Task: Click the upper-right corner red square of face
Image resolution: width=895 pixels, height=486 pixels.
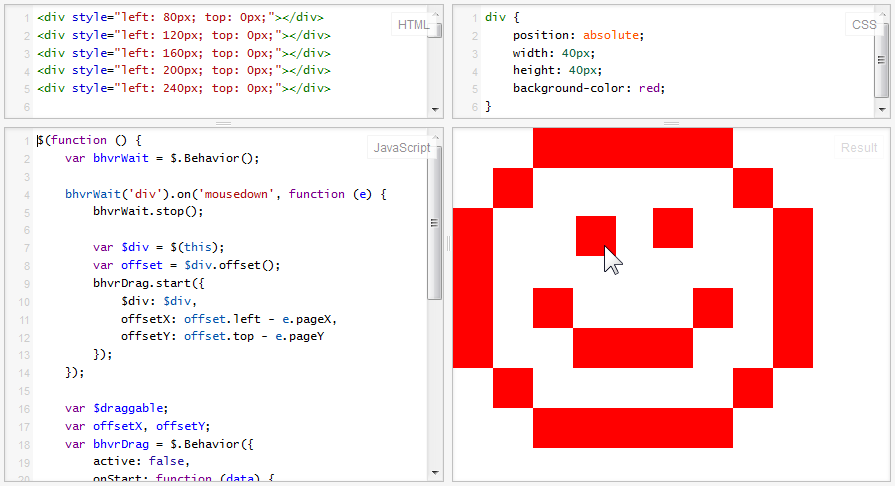Action: point(753,188)
